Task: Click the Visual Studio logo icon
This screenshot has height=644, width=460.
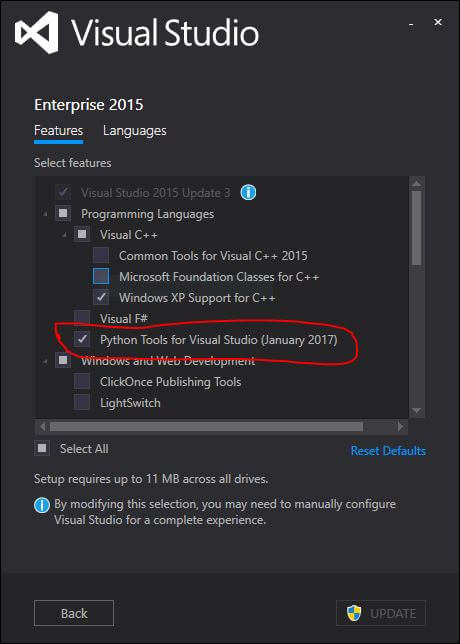Action: tap(37, 32)
